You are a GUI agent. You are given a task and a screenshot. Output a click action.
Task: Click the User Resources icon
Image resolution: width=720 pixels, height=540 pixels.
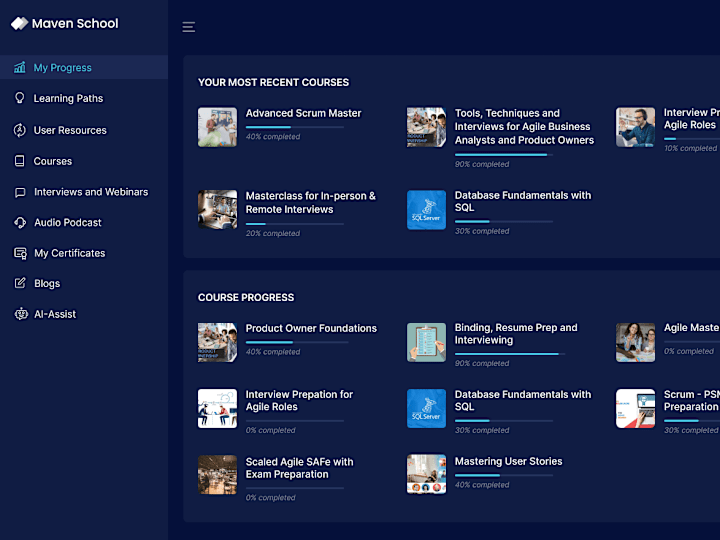(20, 130)
